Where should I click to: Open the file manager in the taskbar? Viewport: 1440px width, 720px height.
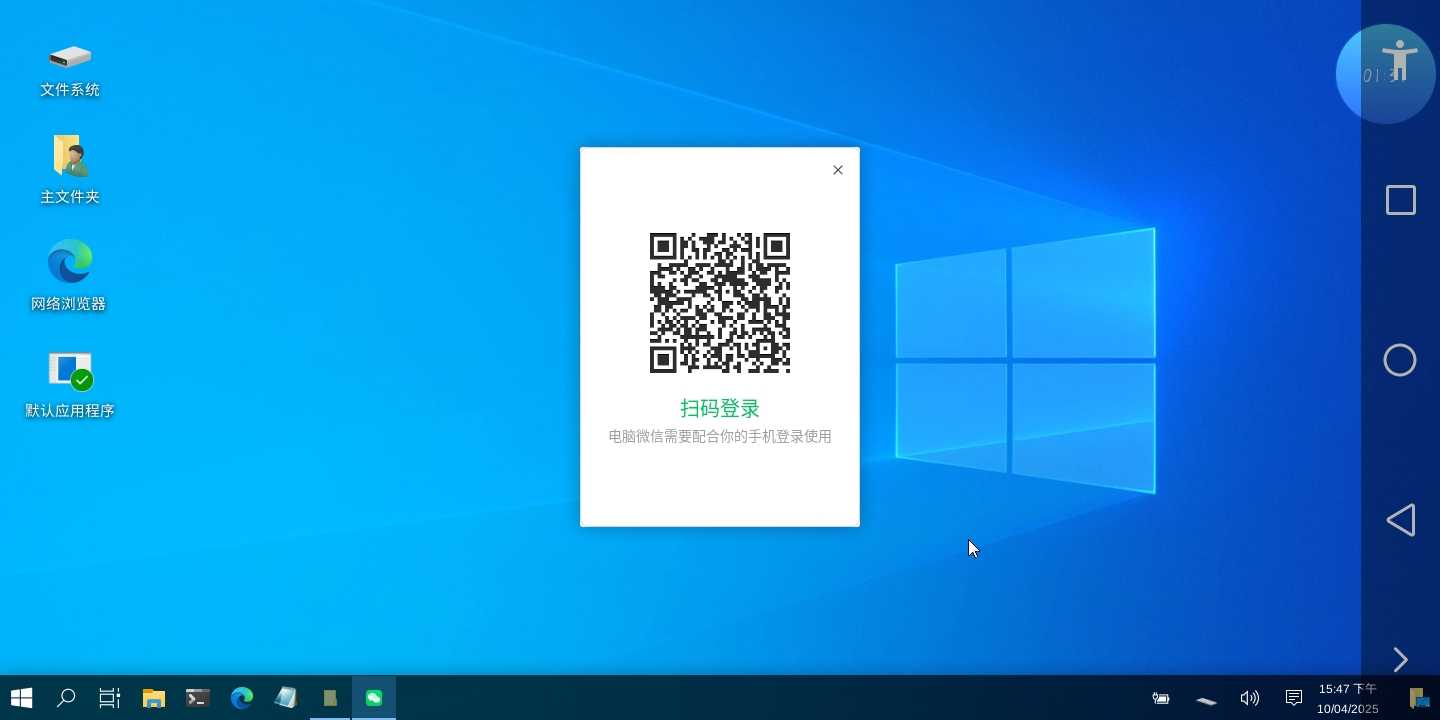pyautogui.click(x=154, y=698)
